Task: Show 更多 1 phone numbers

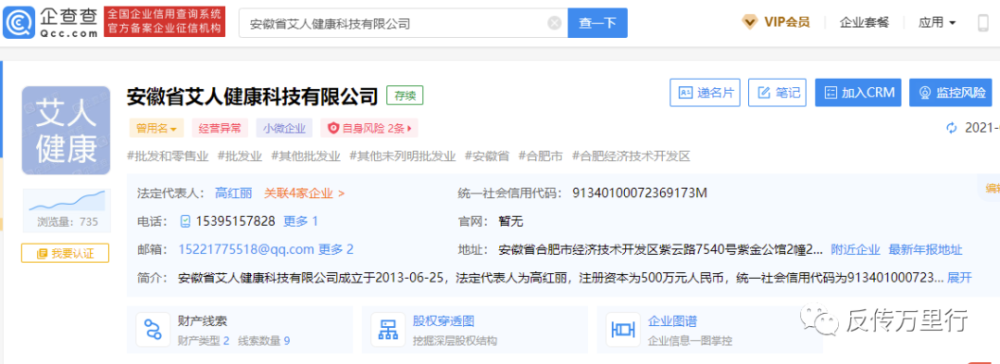Action: pyautogui.click(x=301, y=221)
